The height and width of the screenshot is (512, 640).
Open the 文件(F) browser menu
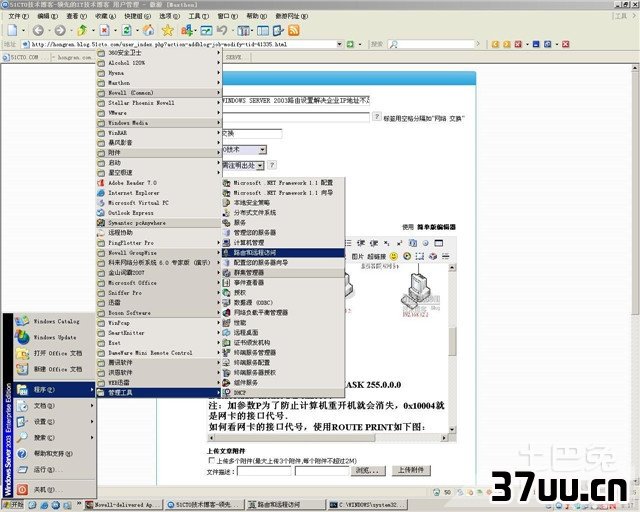coord(18,16)
